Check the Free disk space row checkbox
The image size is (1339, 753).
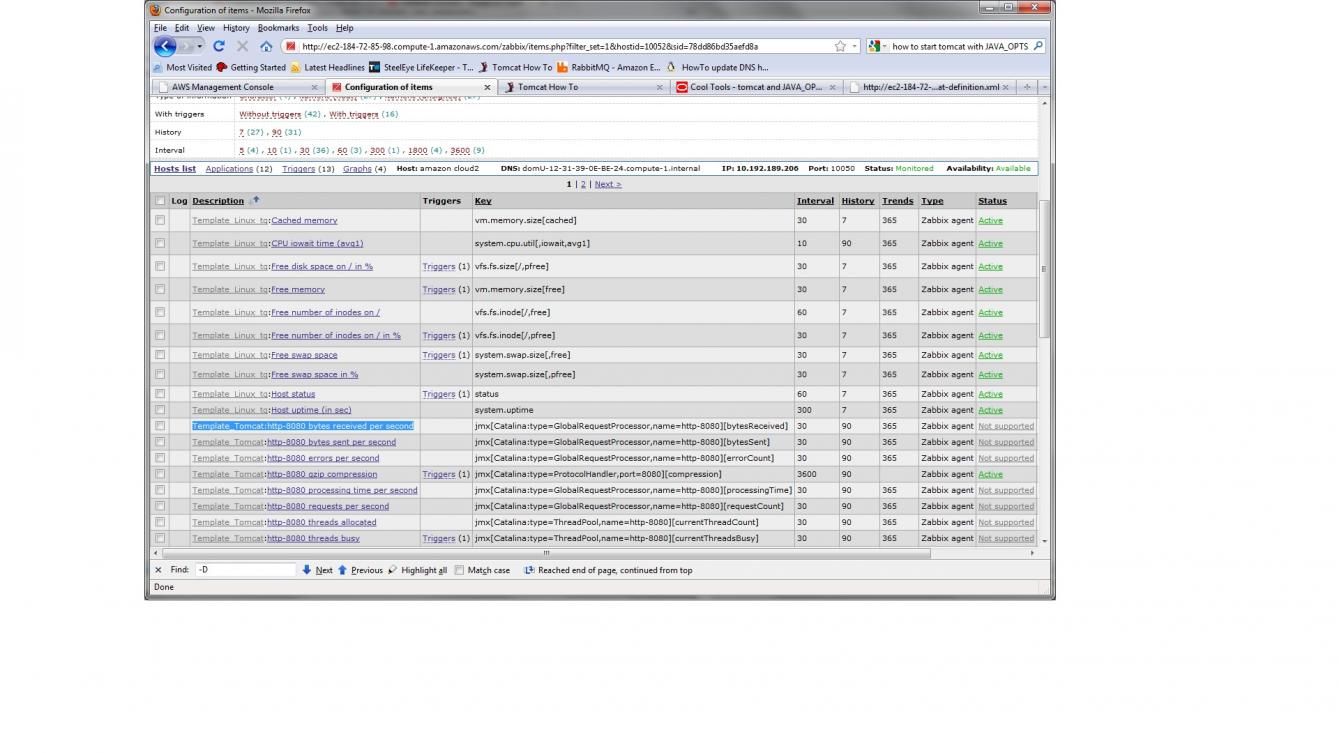click(160, 266)
